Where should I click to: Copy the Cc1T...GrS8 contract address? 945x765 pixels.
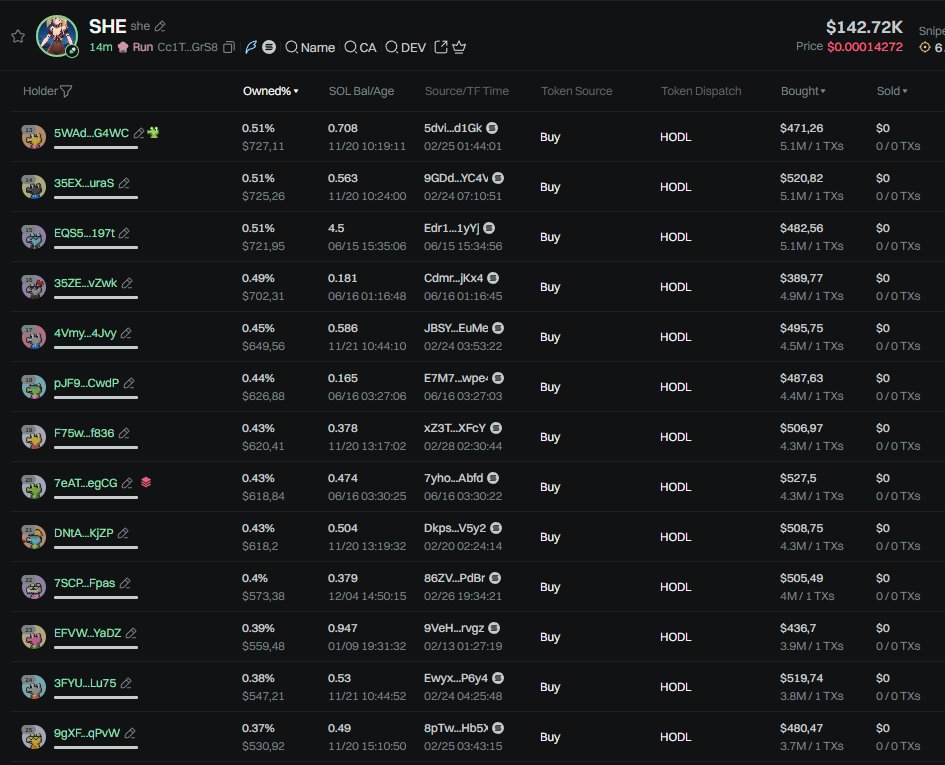(229, 47)
